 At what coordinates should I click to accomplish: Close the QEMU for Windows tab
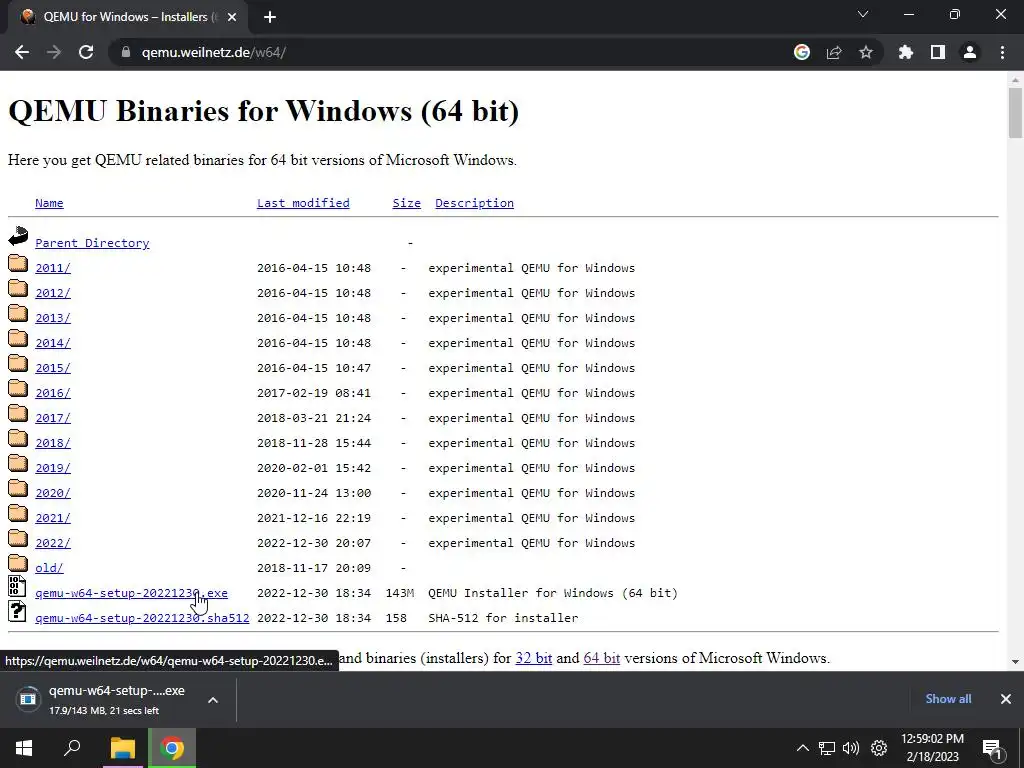232,17
